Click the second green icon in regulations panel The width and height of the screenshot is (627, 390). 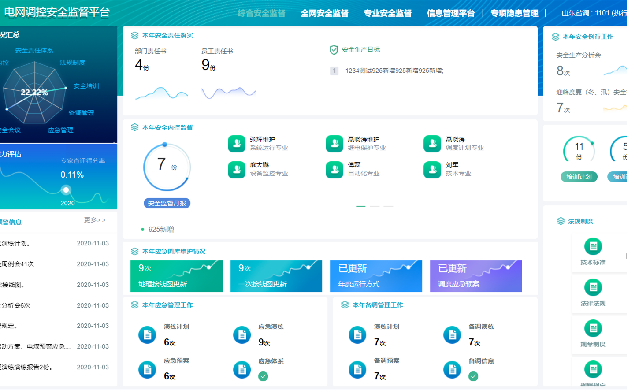[593, 287]
